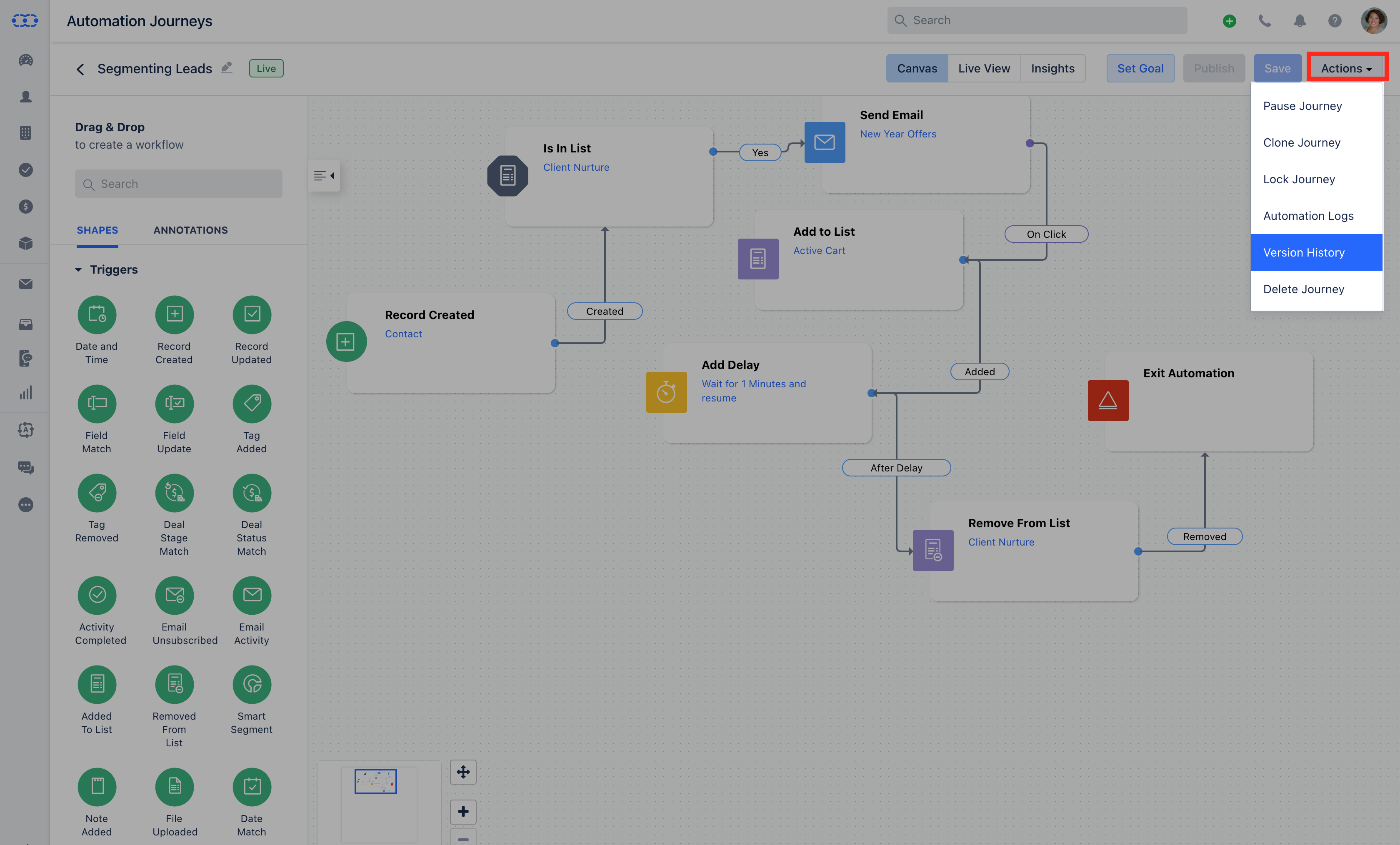Viewport: 1400px width, 845px height.
Task: Click the After Delay connector label
Action: click(896, 467)
